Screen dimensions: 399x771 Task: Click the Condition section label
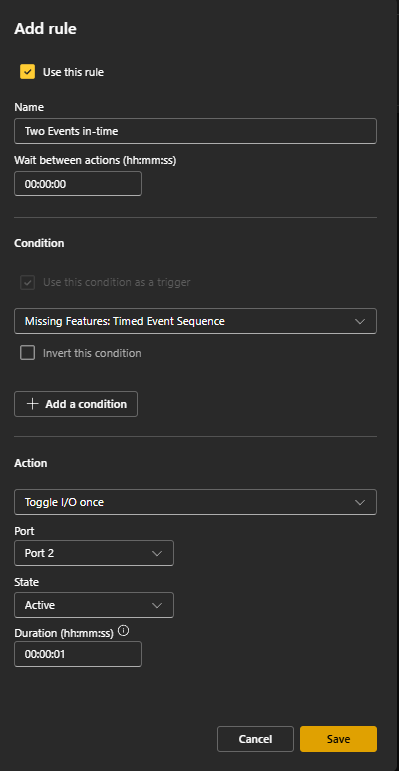pos(39,243)
